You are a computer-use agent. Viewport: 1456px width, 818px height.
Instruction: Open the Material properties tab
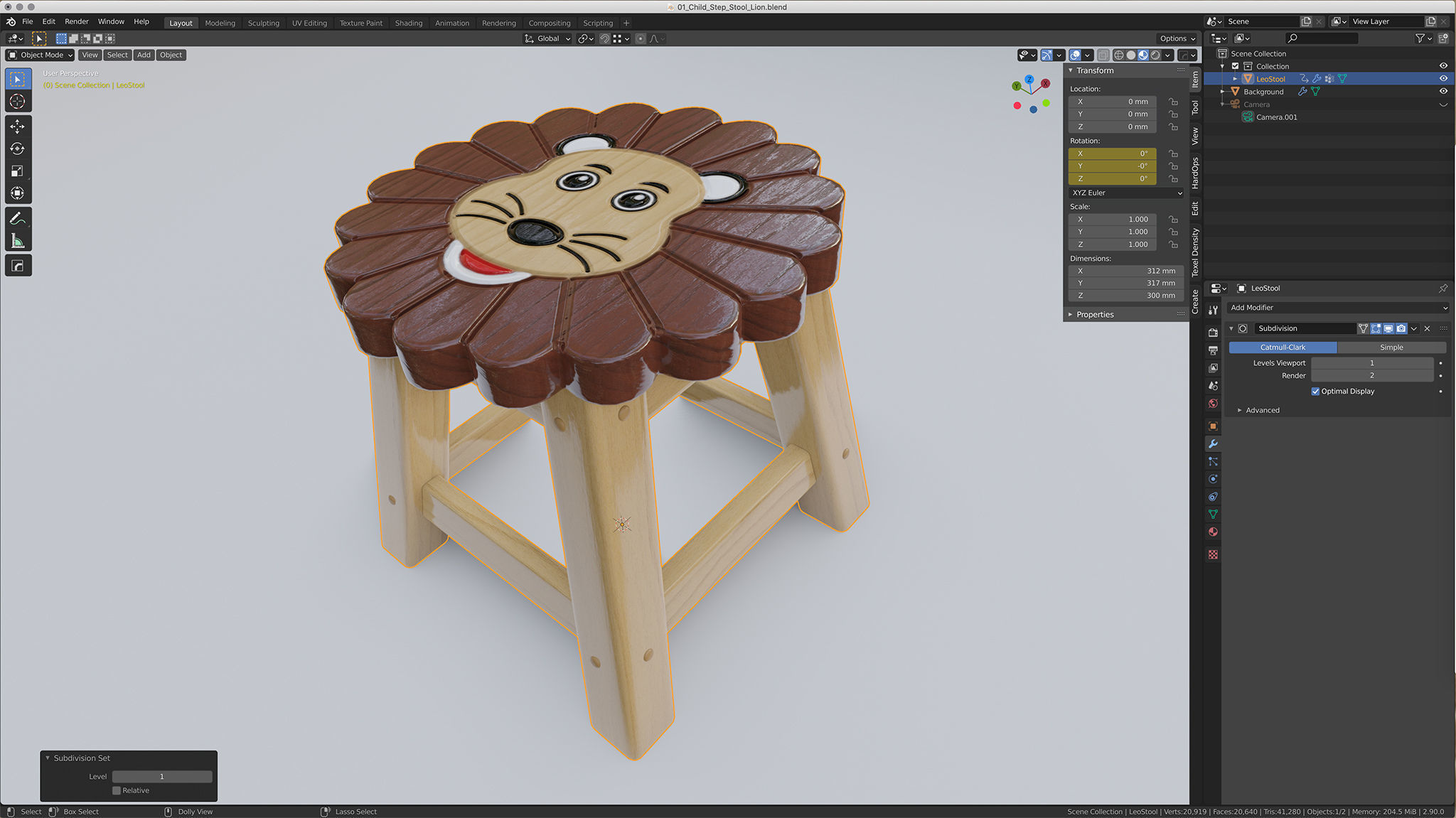(1213, 532)
